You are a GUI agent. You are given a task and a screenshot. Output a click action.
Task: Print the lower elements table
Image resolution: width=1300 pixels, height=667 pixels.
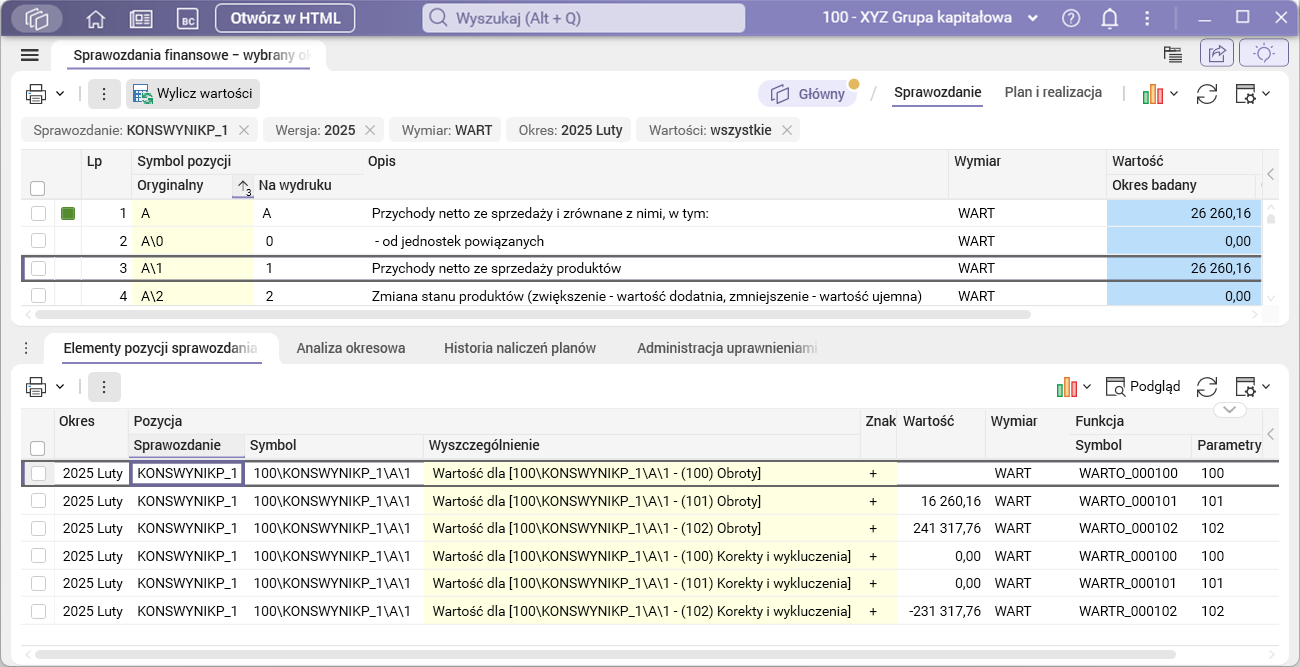click(x=36, y=387)
